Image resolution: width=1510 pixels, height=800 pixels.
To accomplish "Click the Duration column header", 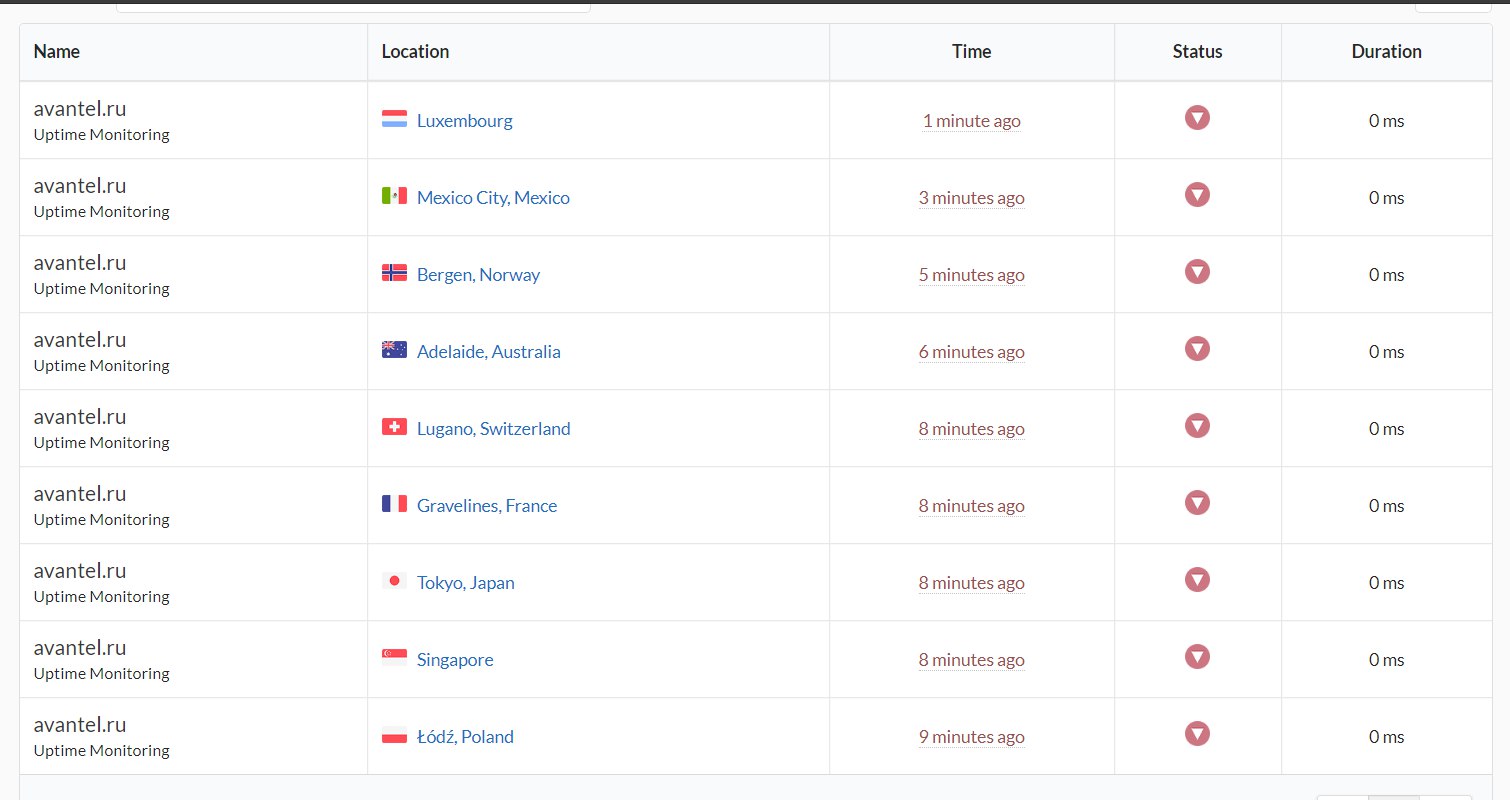I will (x=1386, y=51).
